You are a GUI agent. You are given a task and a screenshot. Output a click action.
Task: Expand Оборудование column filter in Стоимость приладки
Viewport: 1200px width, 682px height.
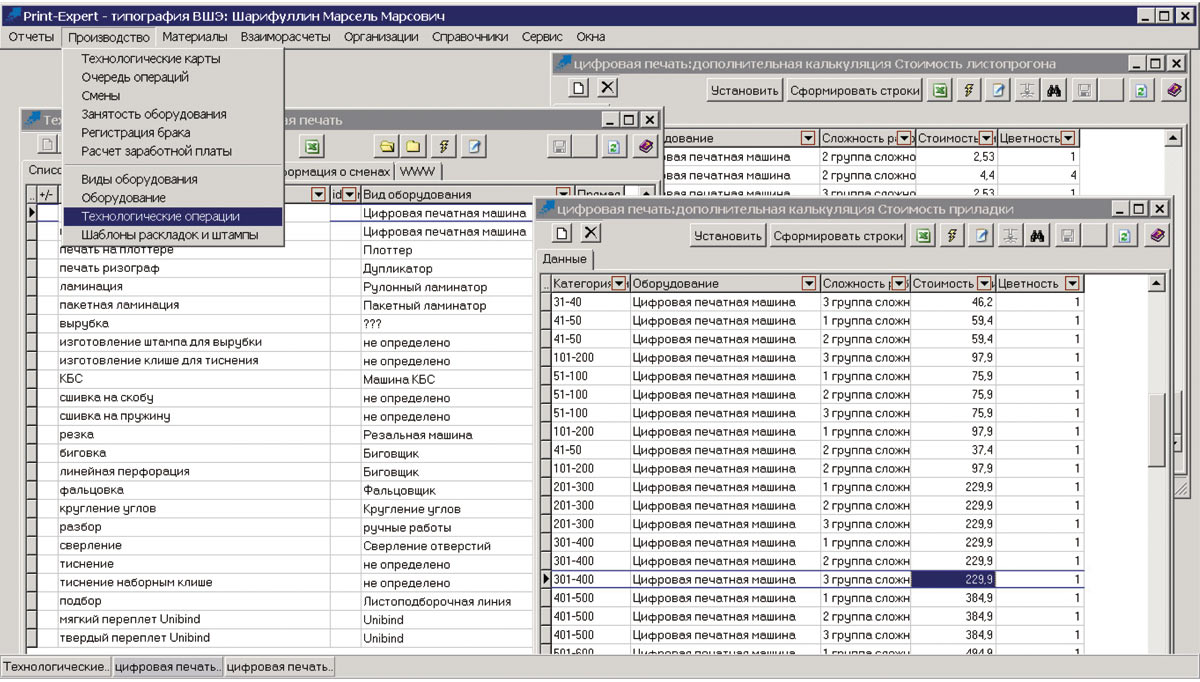click(x=808, y=284)
